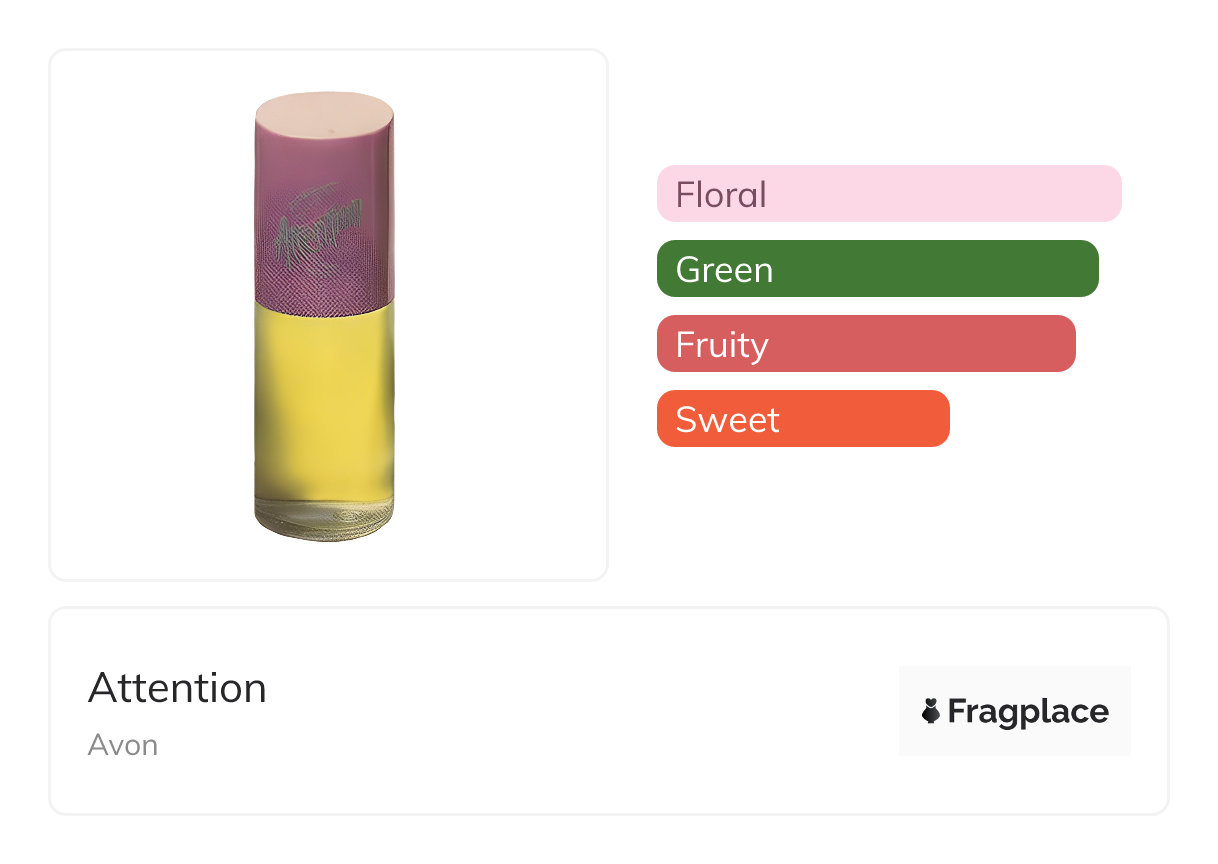
Task: Click the word Green in the accord list
Action: pyautogui.click(x=724, y=270)
